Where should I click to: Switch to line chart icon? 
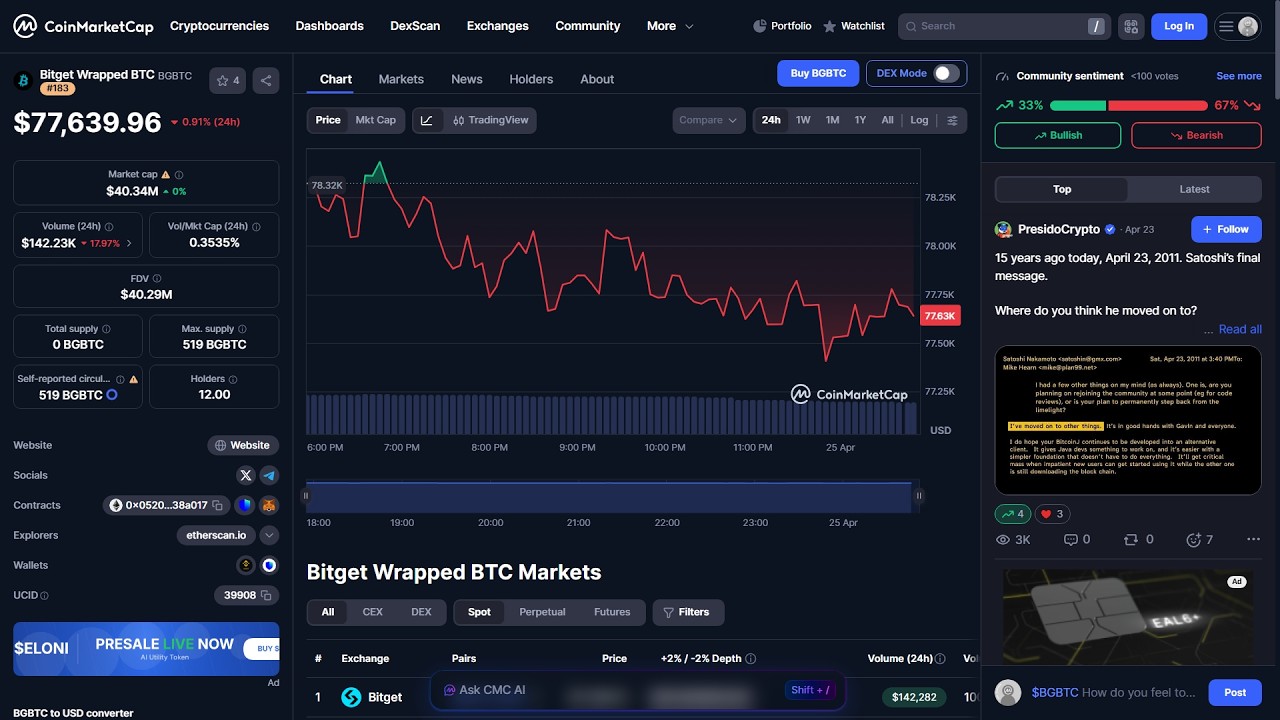pos(427,120)
